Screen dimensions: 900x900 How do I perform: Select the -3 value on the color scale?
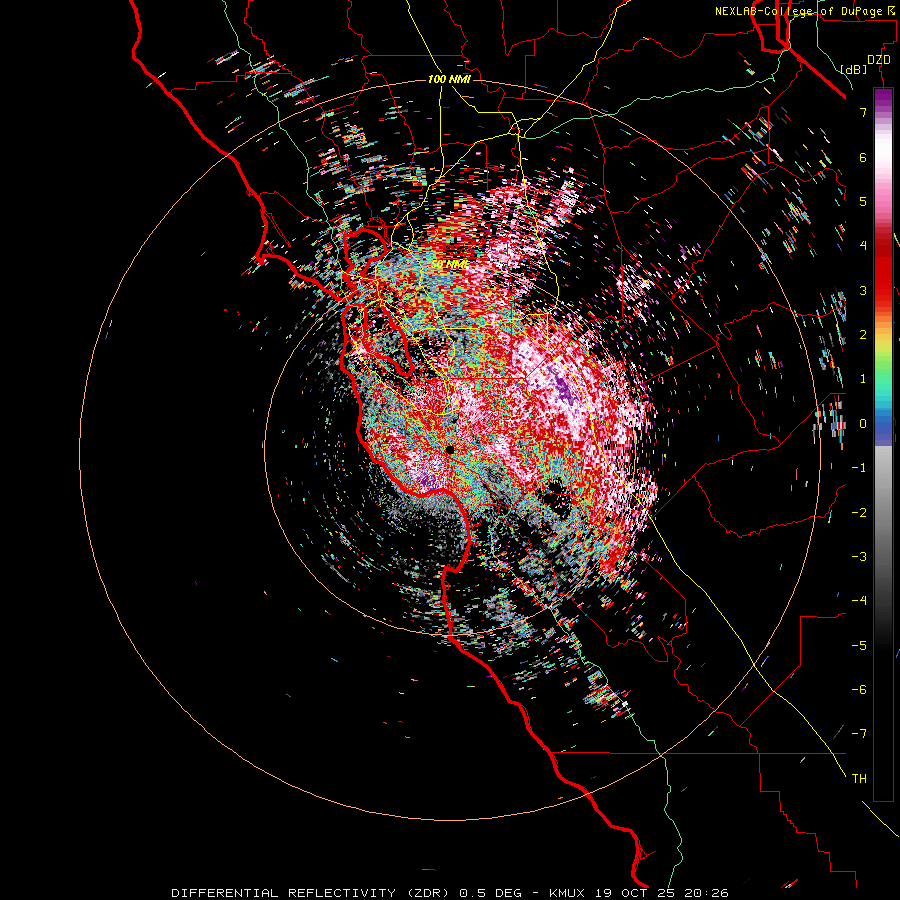[859, 556]
